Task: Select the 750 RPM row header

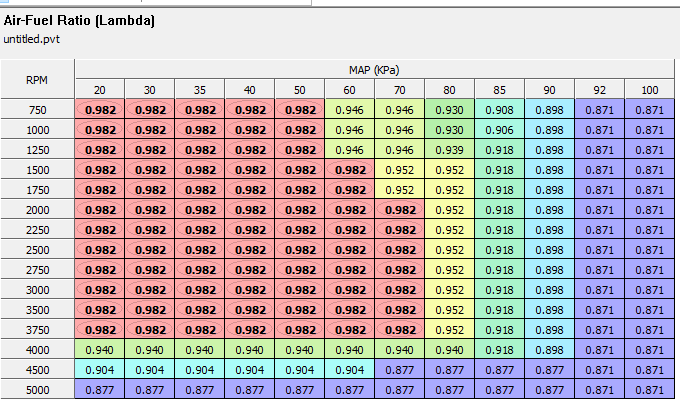Action: click(37, 110)
